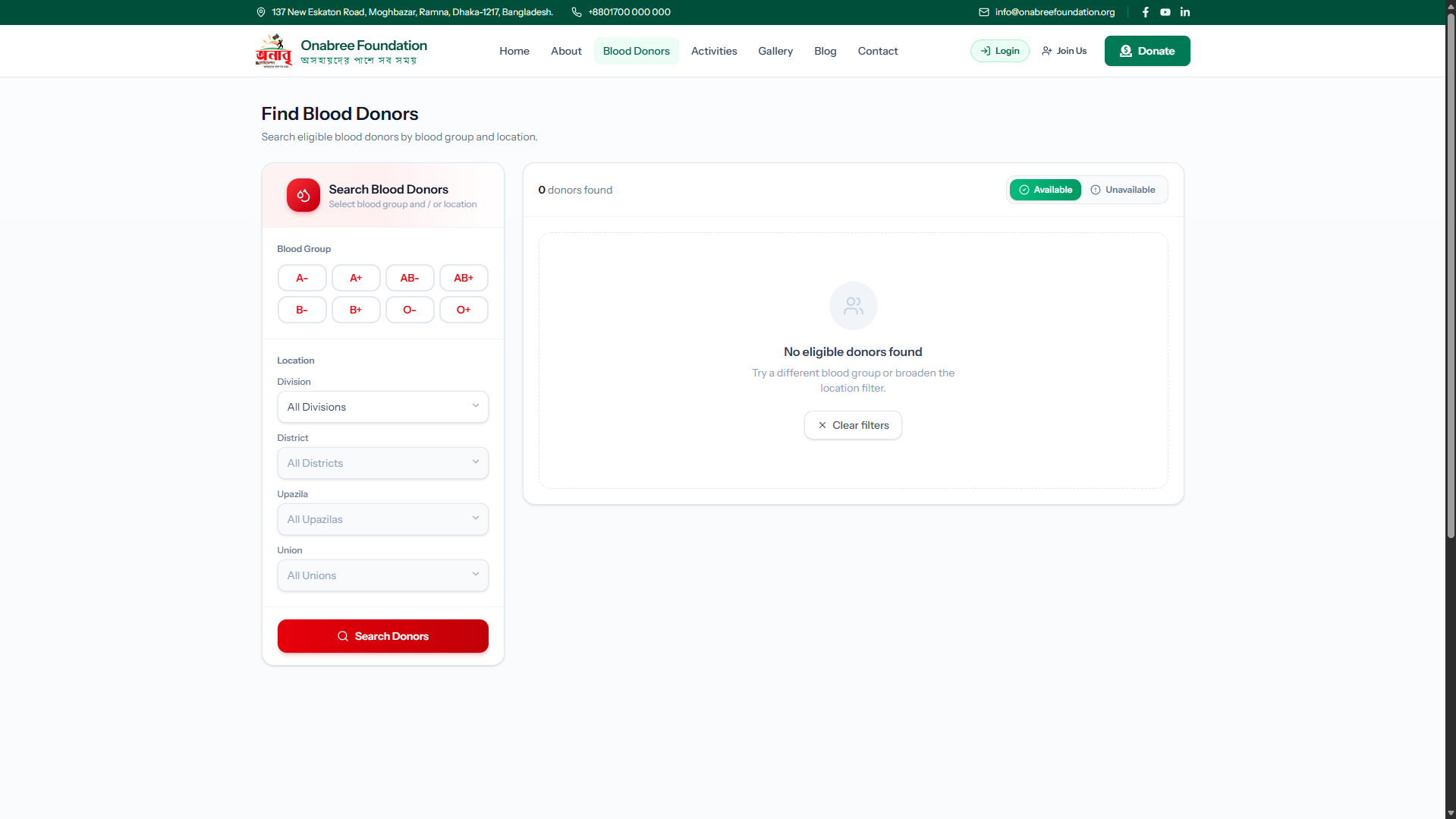Click the phone icon beside +8801700 000 000
The image size is (1456, 819).
coord(577,12)
